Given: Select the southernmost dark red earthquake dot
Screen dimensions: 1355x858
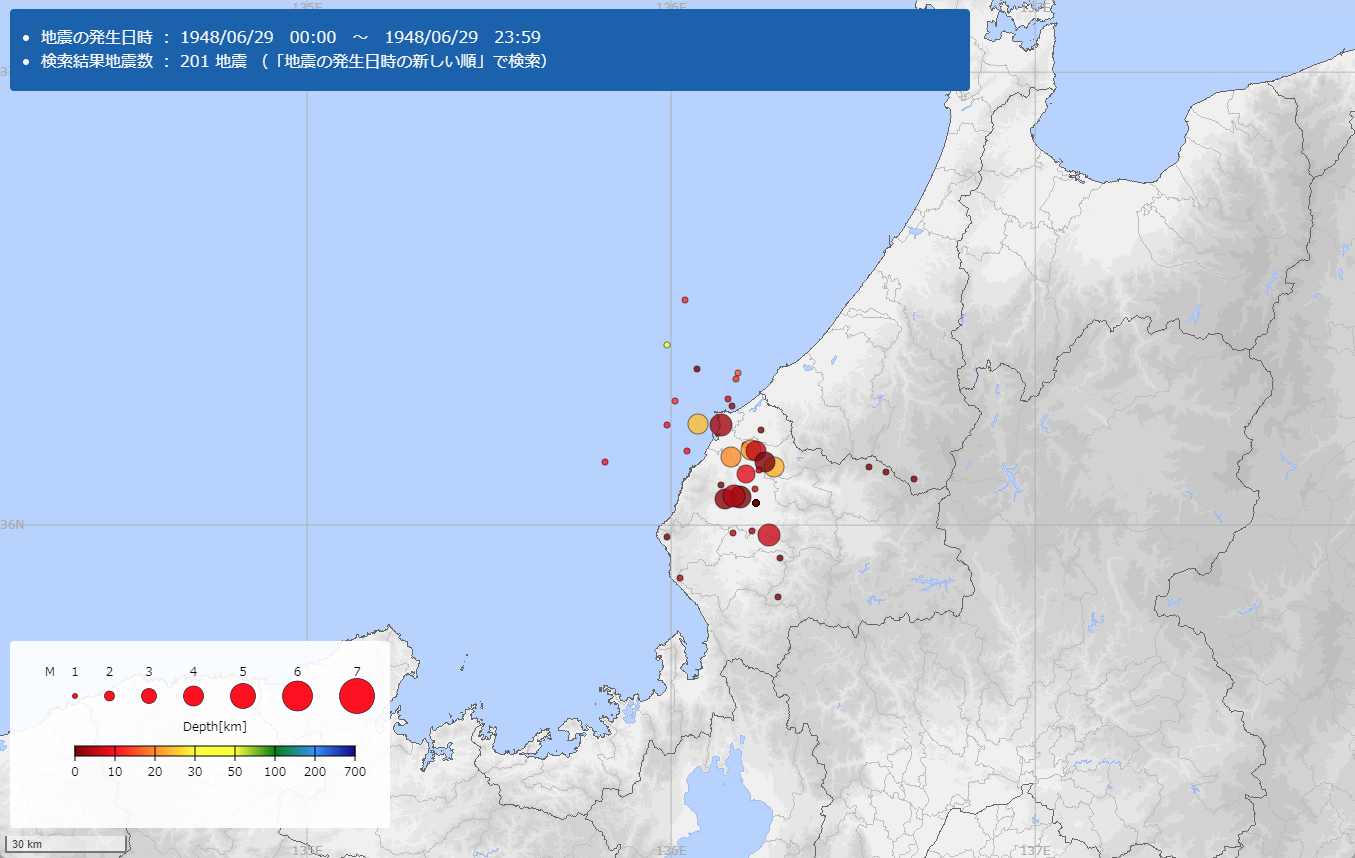Looking at the screenshot, I should click(778, 597).
